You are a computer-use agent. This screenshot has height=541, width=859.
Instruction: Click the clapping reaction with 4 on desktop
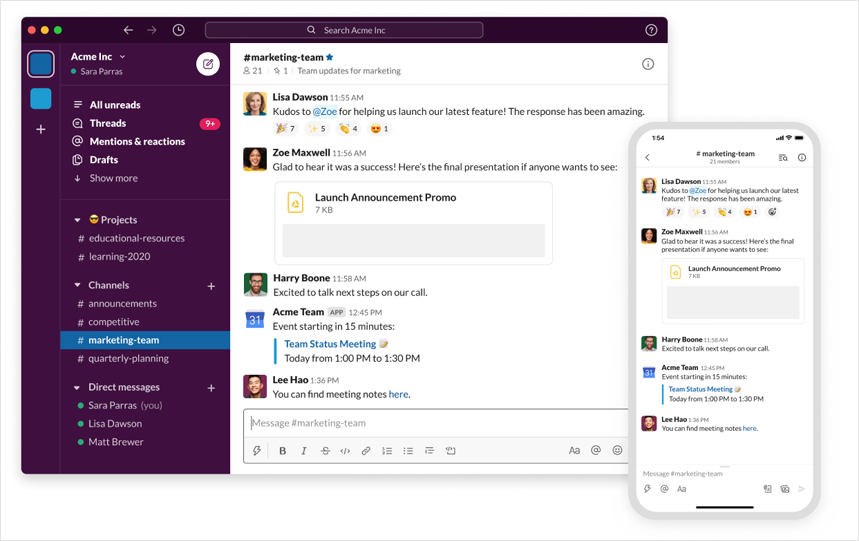(x=348, y=129)
